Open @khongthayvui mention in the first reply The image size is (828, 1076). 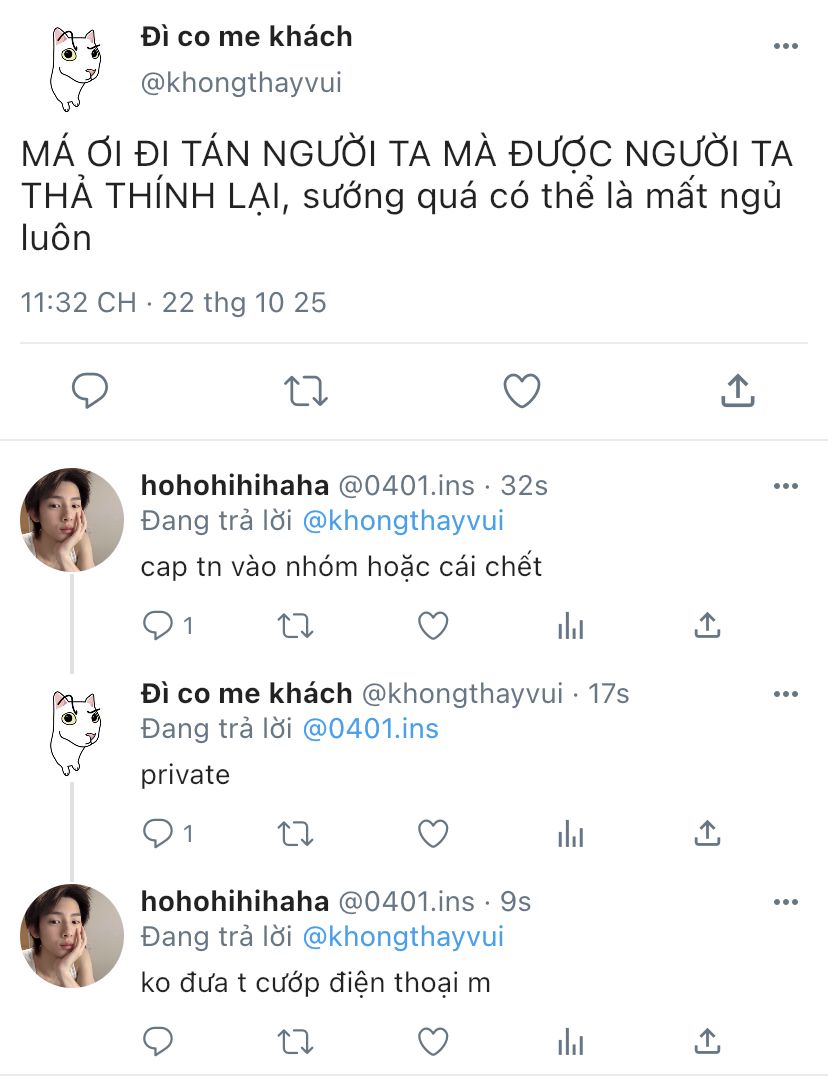404,521
